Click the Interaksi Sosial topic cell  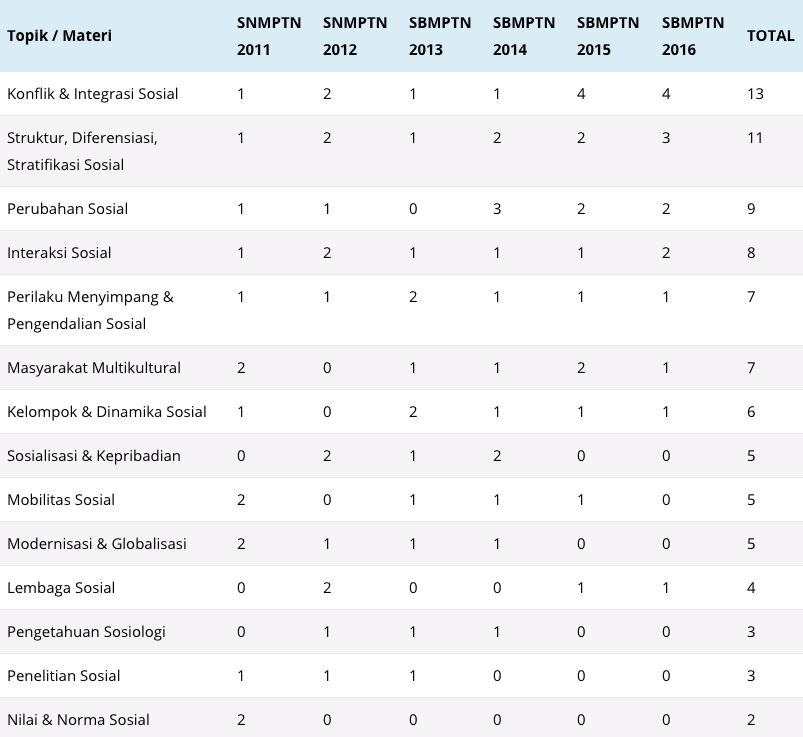click(59, 252)
